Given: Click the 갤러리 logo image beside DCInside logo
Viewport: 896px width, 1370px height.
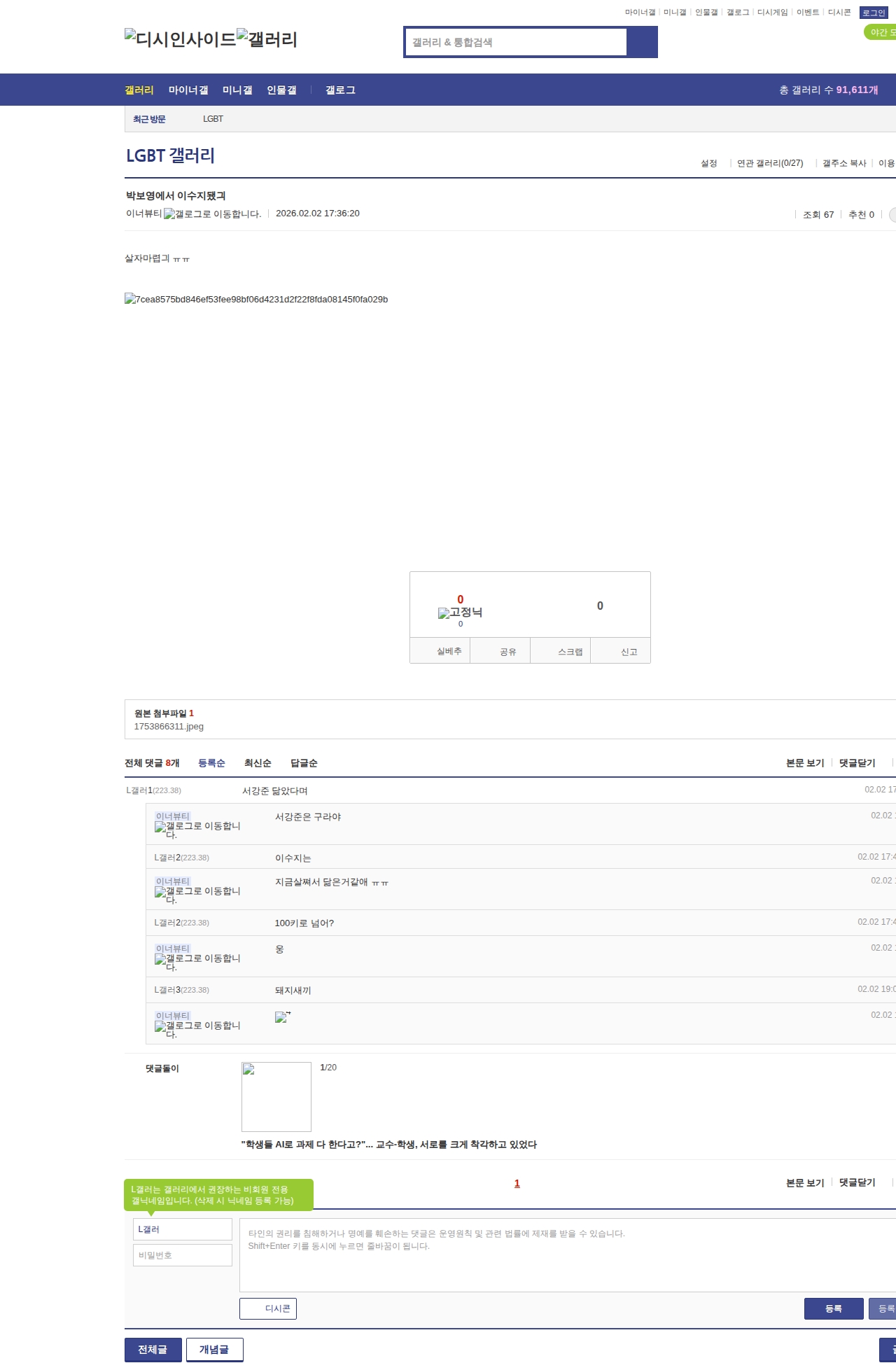Looking at the screenshot, I should tap(267, 39).
